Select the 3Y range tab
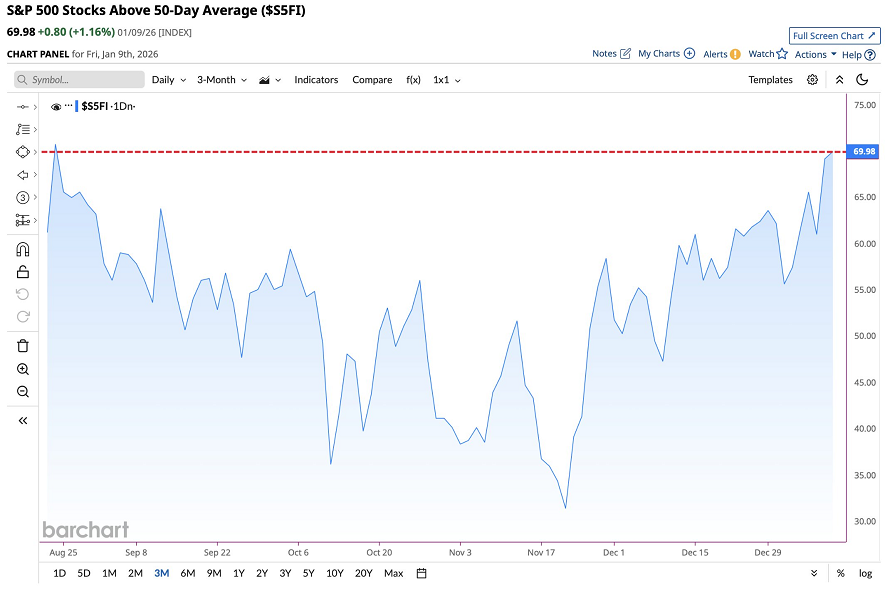 [285, 573]
